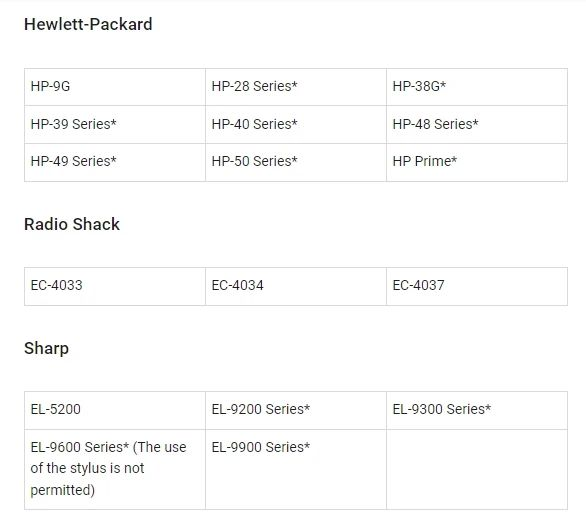Click the HP-48 Series* cell

point(477,124)
